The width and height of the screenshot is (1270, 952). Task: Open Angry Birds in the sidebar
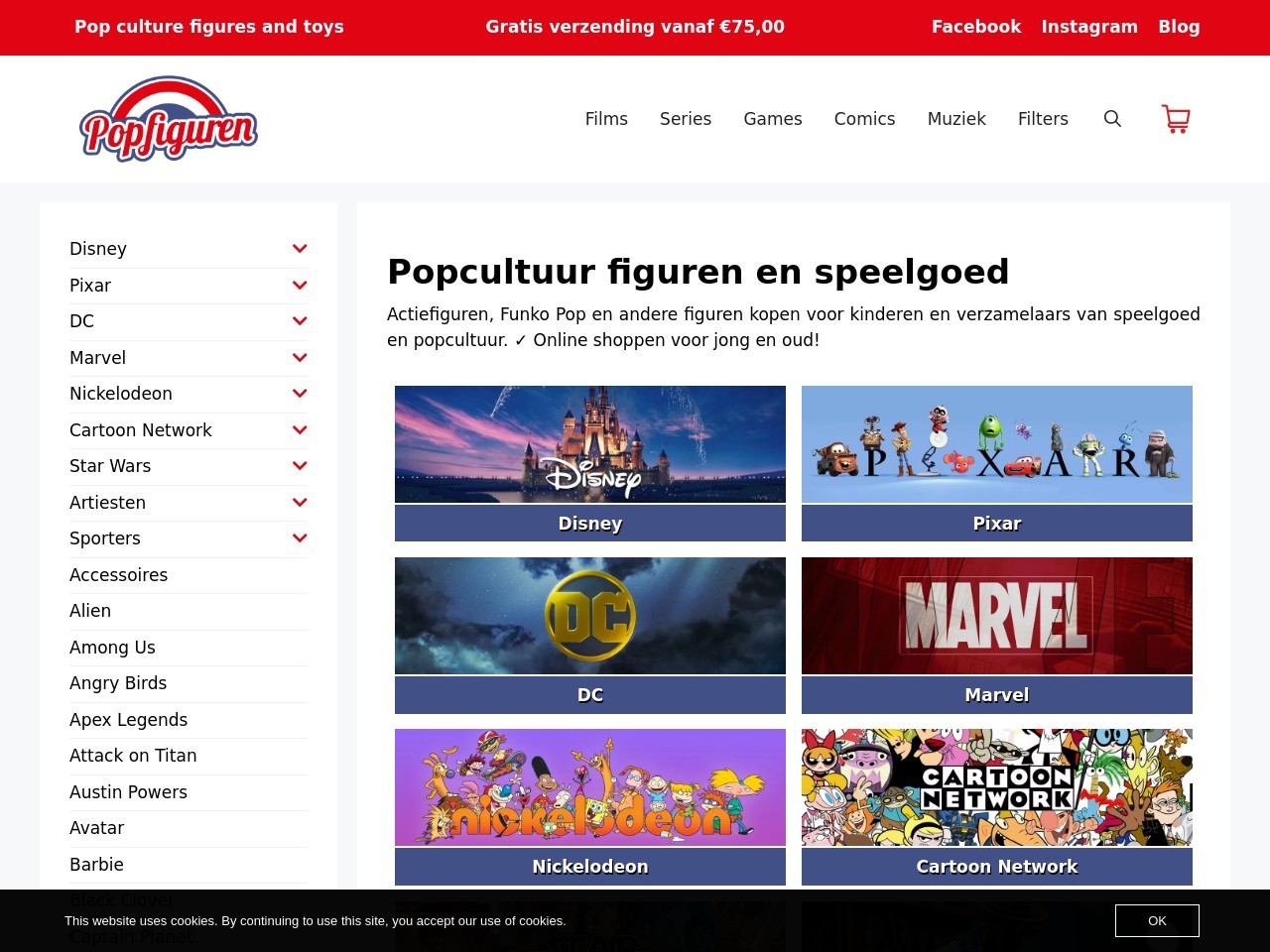(118, 683)
